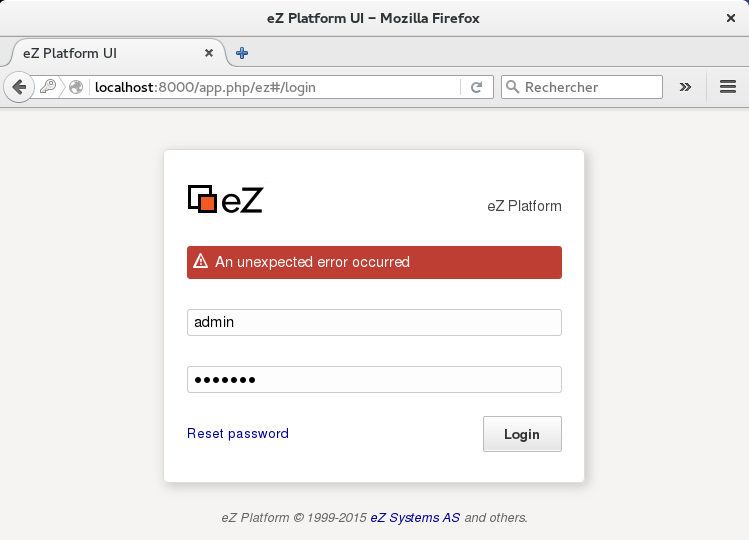Open the Firefox hamburger menu
The image size is (749, 540).
tap(728, 87)
